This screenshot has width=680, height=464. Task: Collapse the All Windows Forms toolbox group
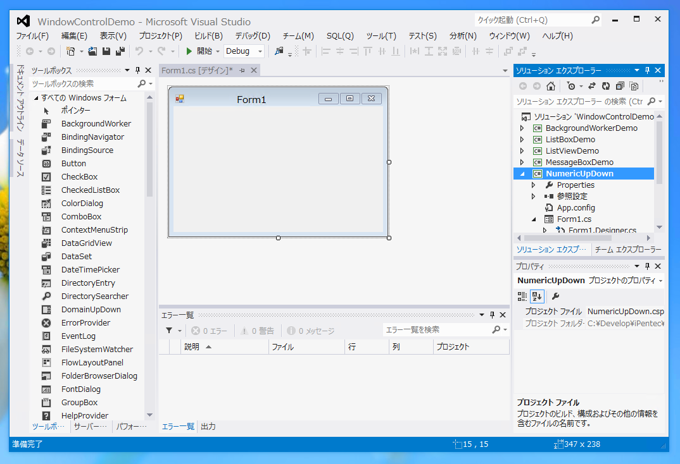(x=36, y=98)
